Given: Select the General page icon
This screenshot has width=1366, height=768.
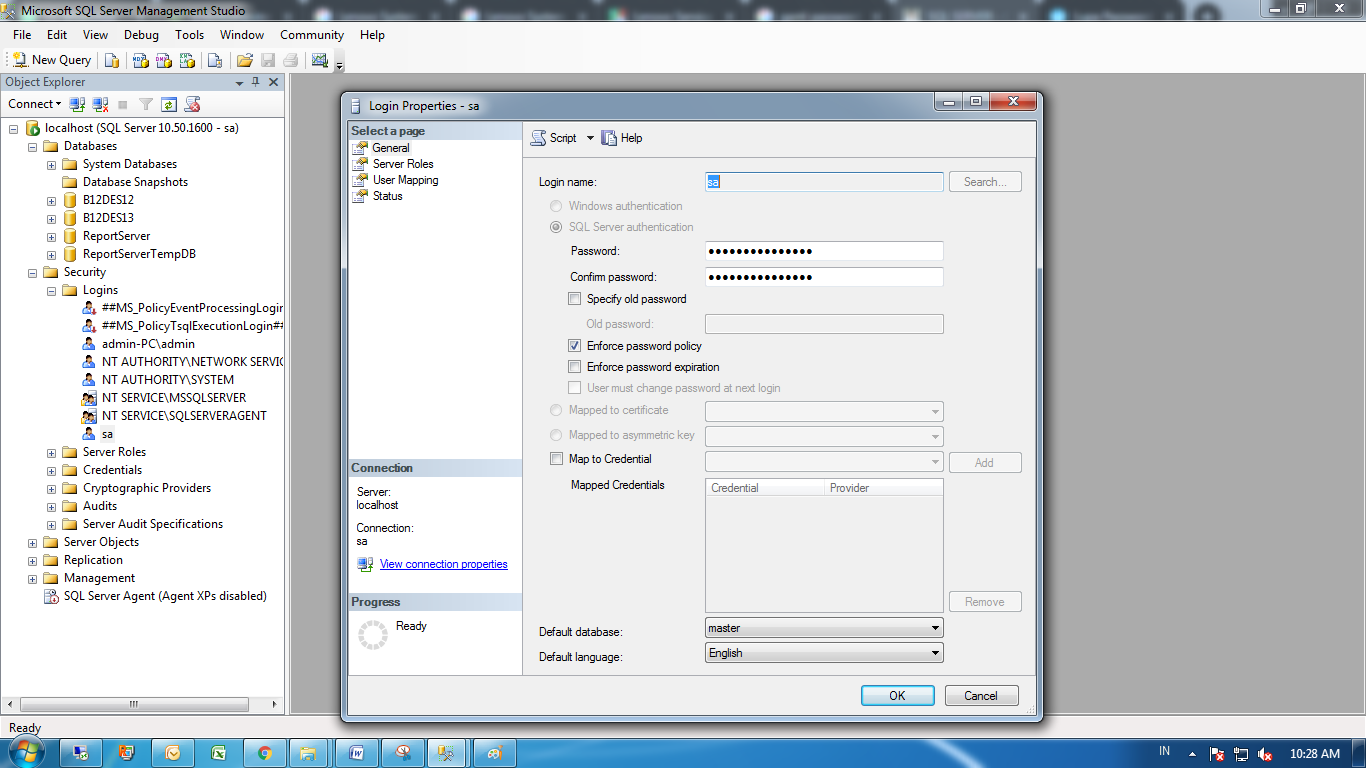Looking at the screenshot, I should tap(361, 148).
